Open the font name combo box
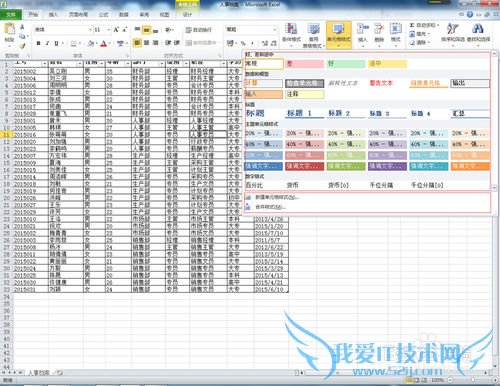The height and width of the screenshot is (386, 500). (x=63, y=30)
